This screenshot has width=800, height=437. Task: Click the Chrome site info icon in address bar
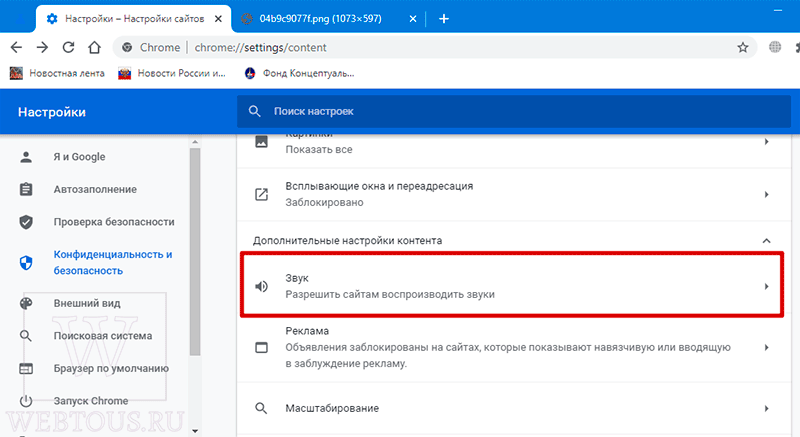[127, 47]
